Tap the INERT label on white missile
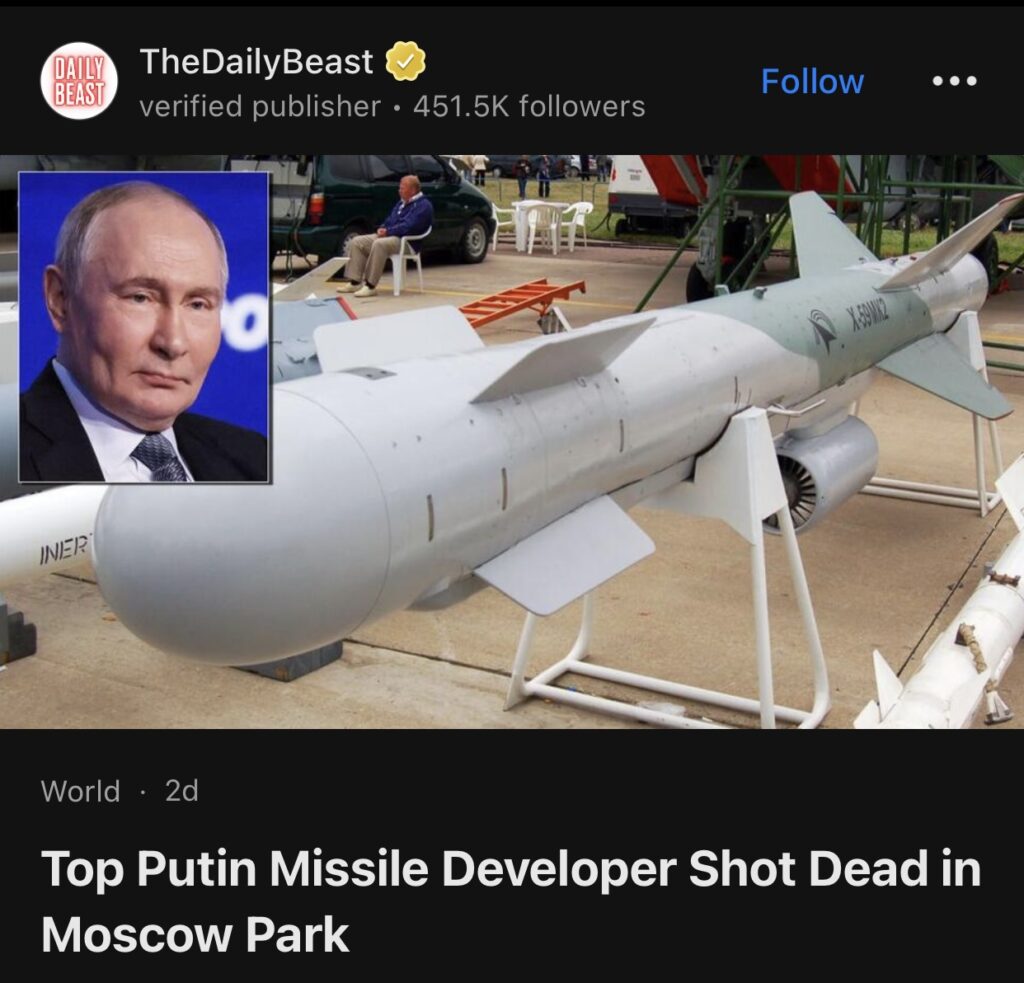 65,553
